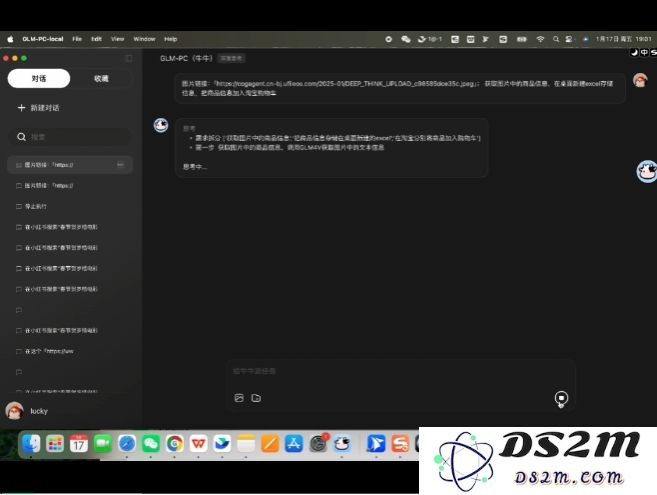Stop the running task with the stop button

[561, 397]
